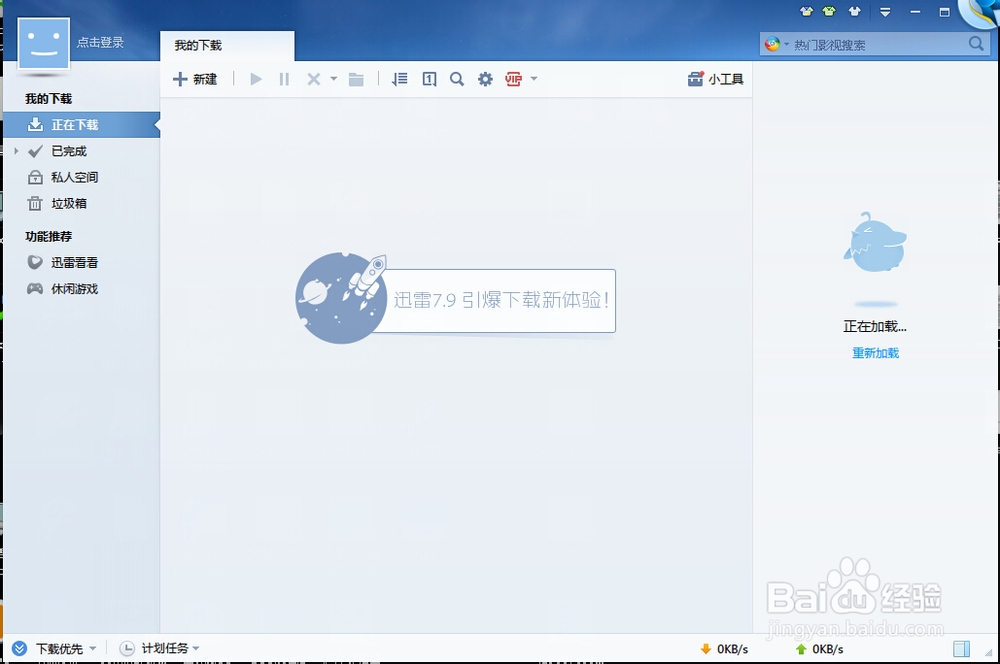Start download with the play icon
Viewport: 1000px width, 664px height.
point(256,79)
